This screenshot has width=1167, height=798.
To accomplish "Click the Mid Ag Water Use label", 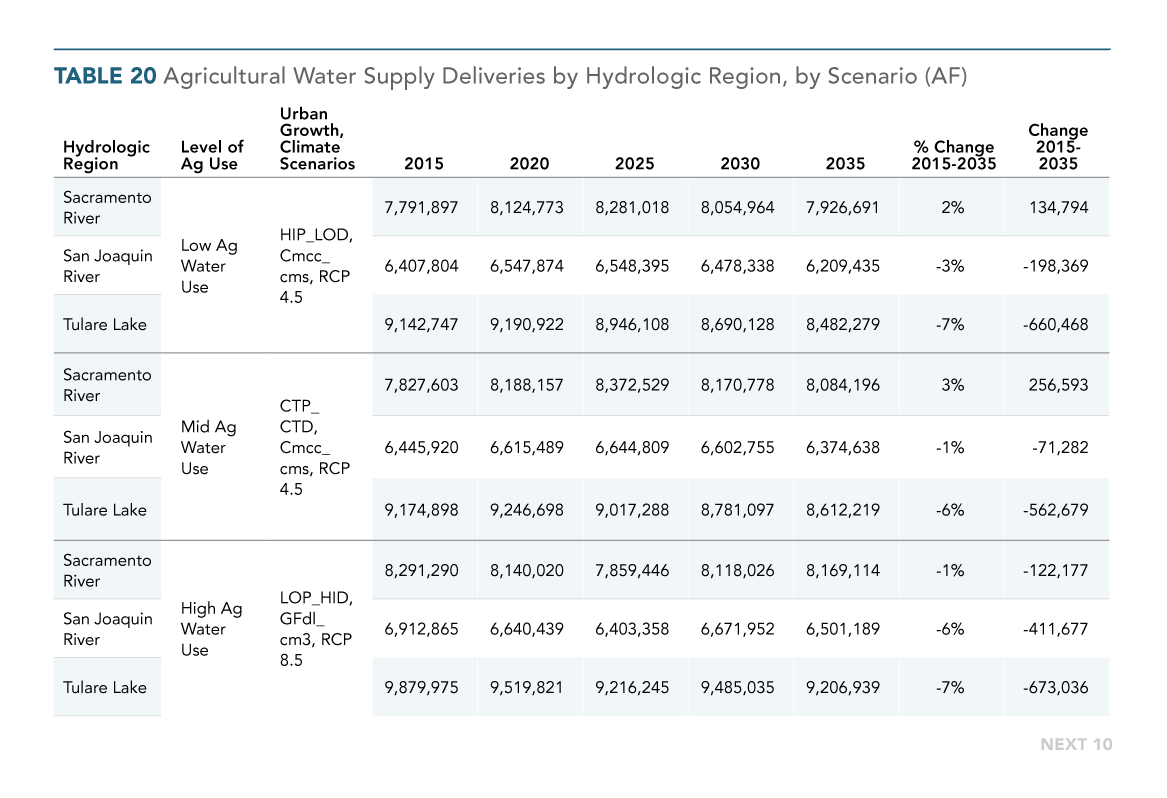I will (x=208, y=447).
